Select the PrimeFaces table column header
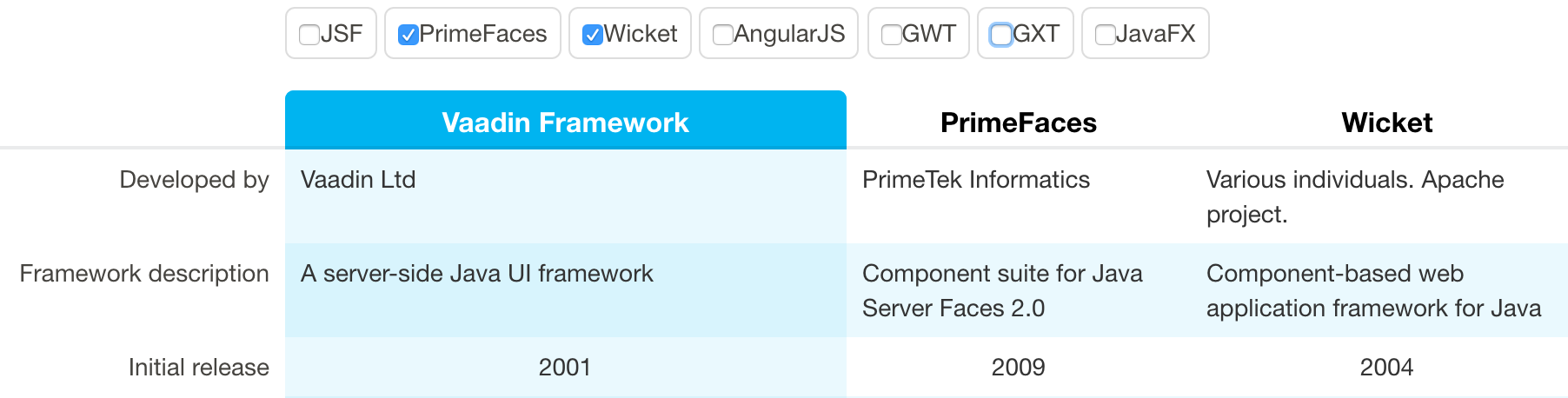The height and width of the screenshot is (398, 1568). pyautogui.click(x=1018, y=123)
